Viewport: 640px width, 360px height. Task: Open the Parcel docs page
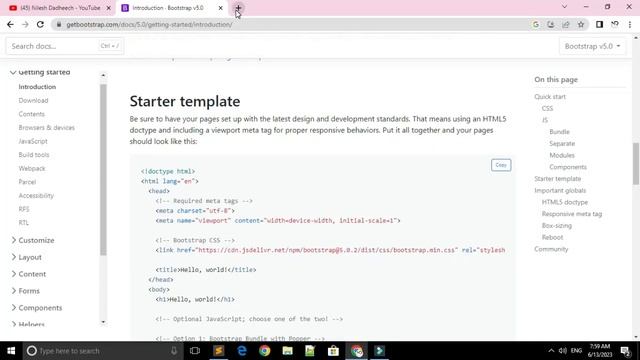[x=27, y=182]
